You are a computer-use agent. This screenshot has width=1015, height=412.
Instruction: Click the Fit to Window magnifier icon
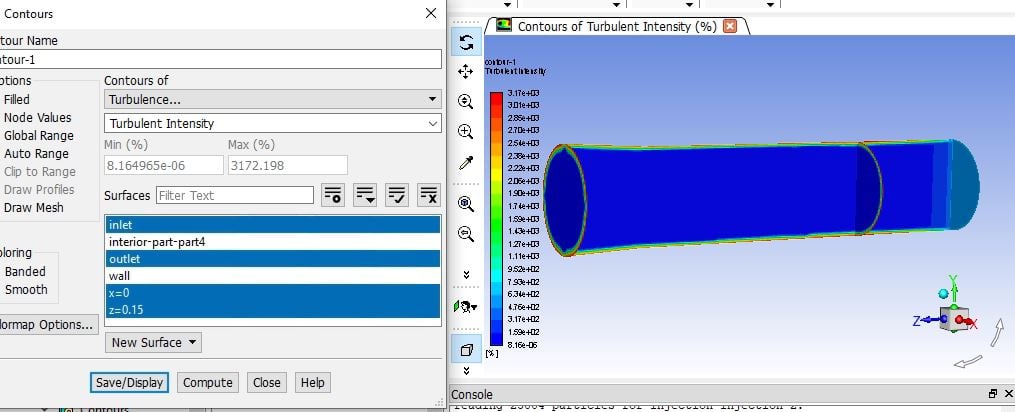tap(465, 203)
